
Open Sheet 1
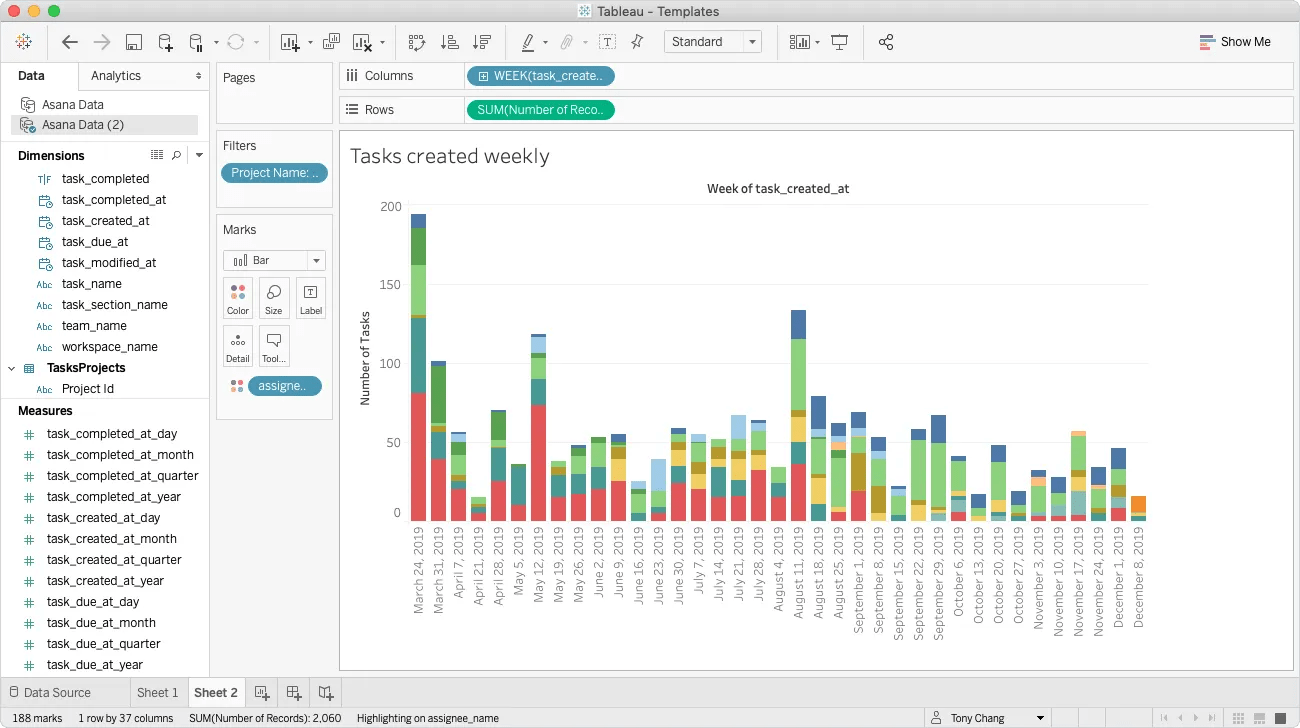(x=157, y=692)
